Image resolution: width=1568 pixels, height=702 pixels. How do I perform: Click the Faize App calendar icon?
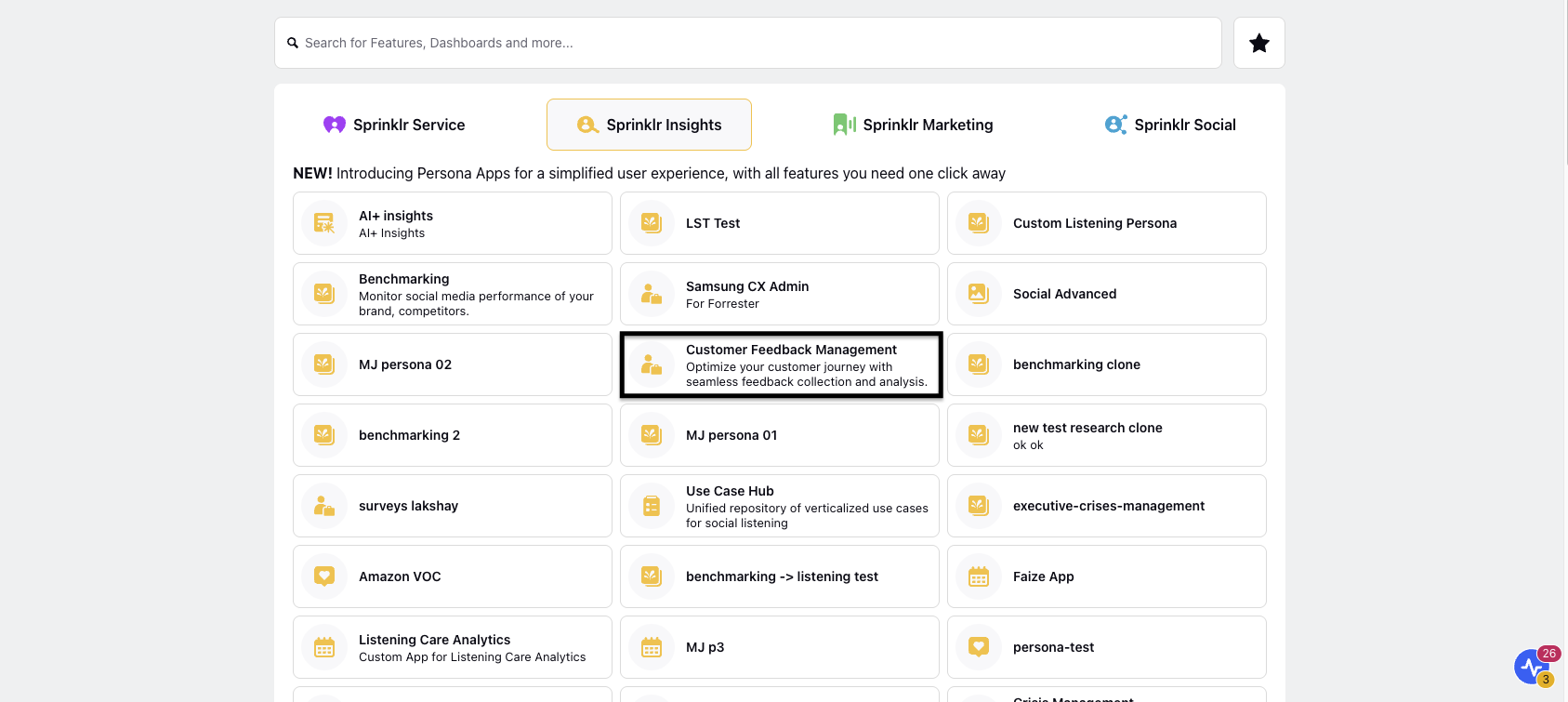point(979,576)
